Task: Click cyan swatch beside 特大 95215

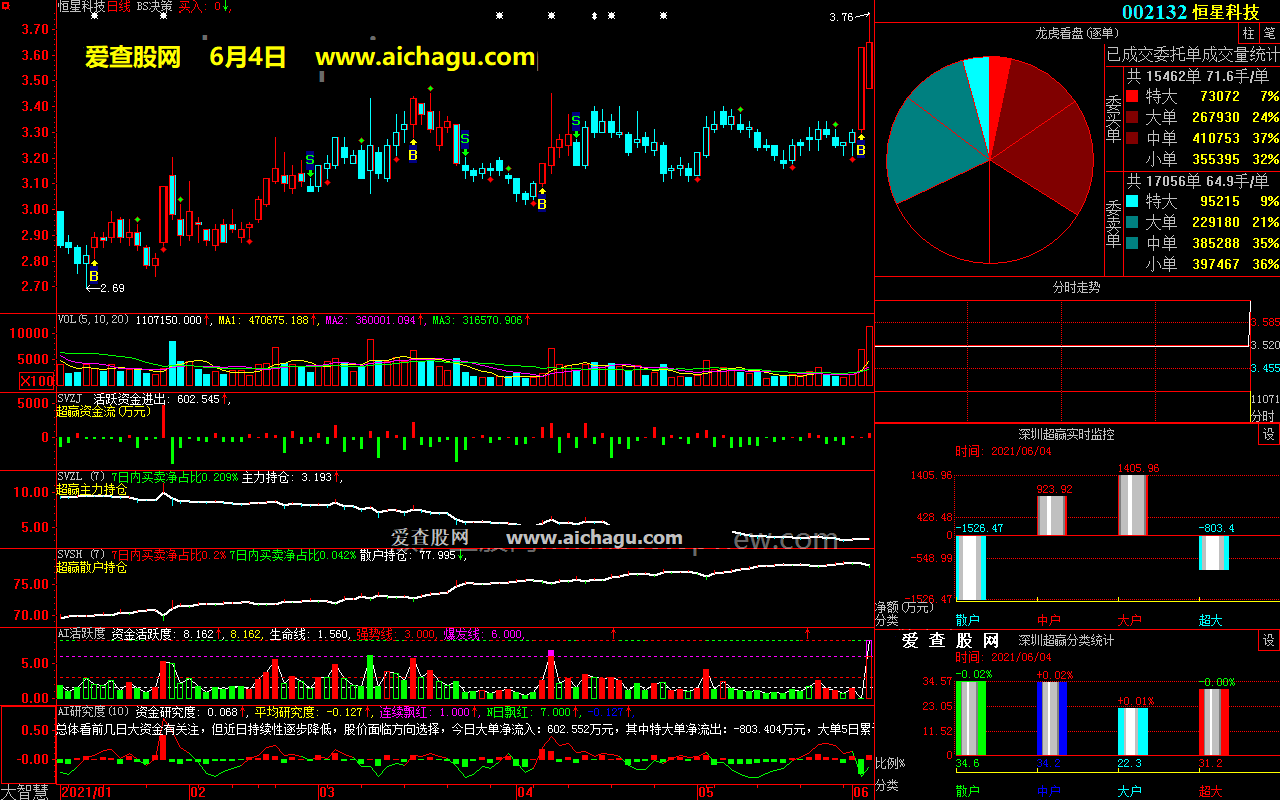Action: coord(1131,202)
